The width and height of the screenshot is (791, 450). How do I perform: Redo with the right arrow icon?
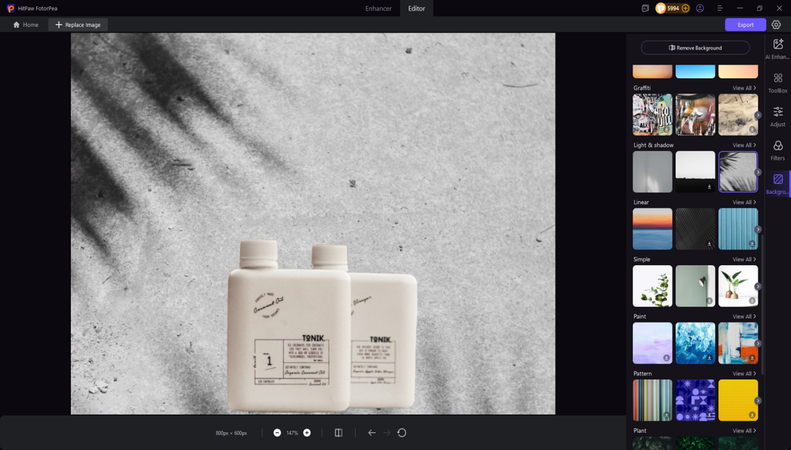pos(387,433)
